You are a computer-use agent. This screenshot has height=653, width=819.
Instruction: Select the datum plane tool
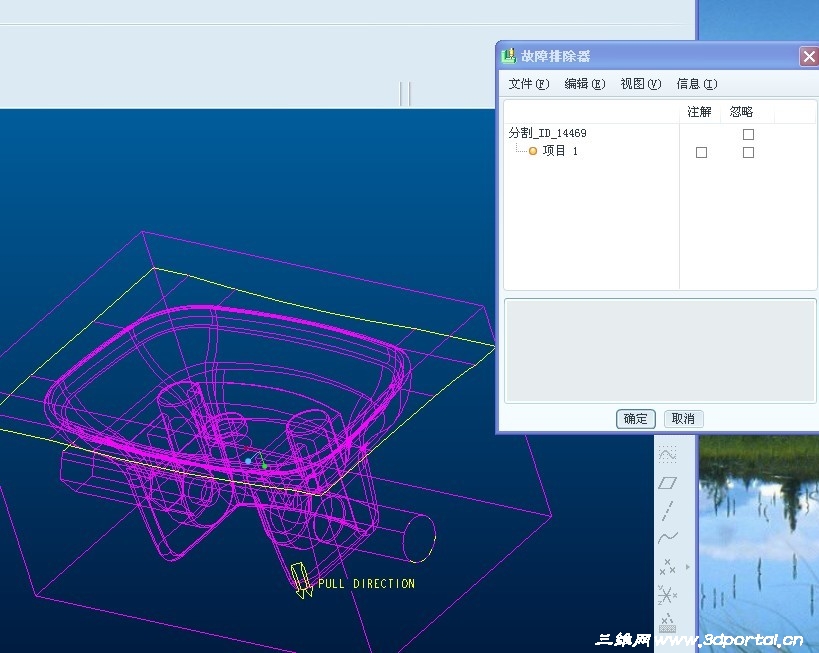(668, 483)
